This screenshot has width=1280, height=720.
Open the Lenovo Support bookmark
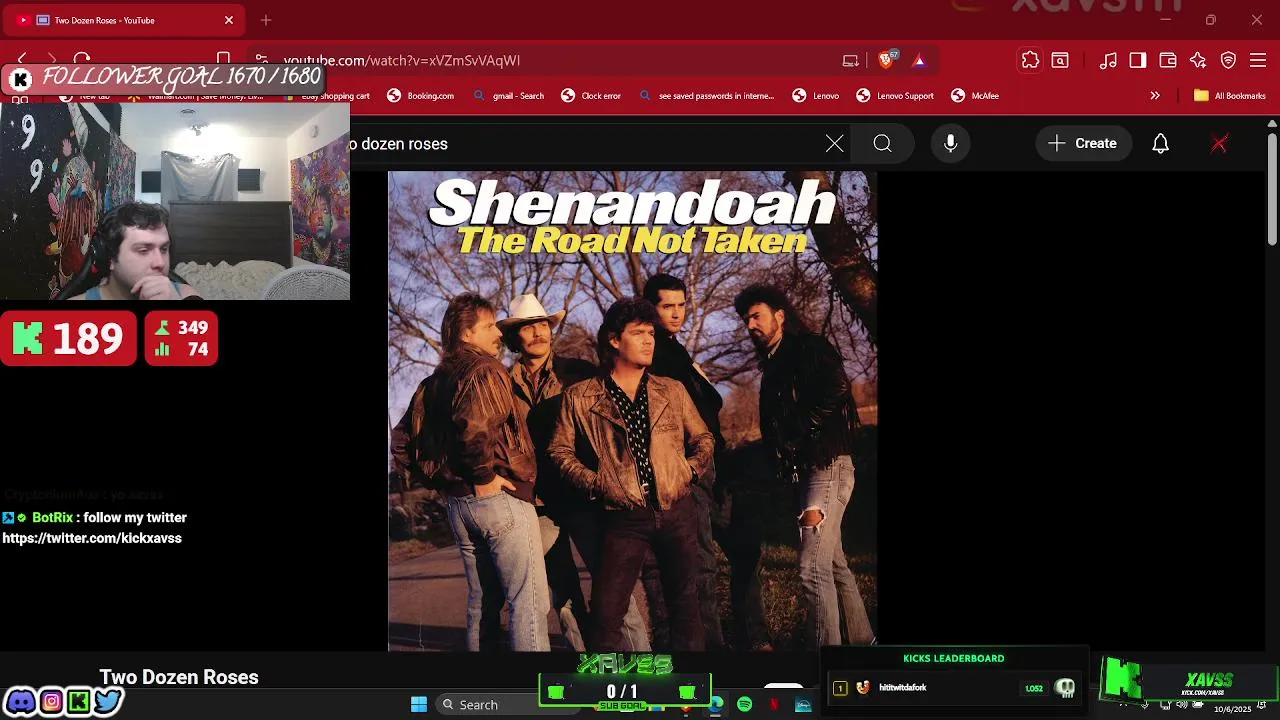pyautogui.click(x=895, y=96)
